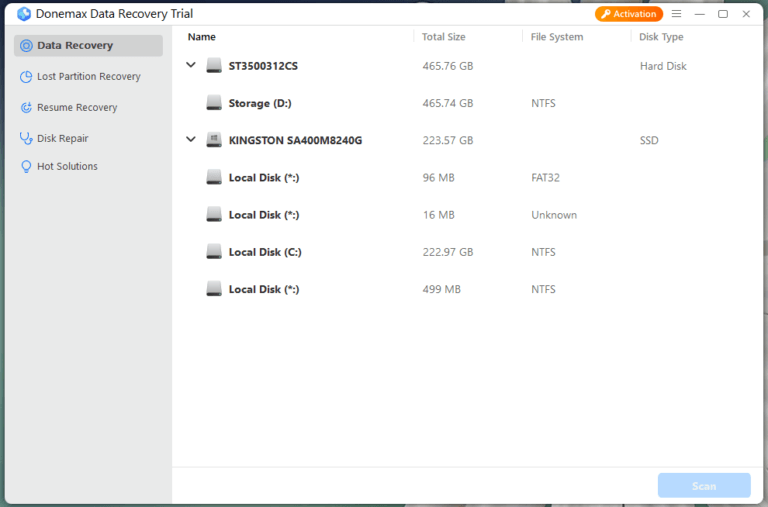
Task: Click the 223.57 GB size value
Action: click(x=448, y=141)
